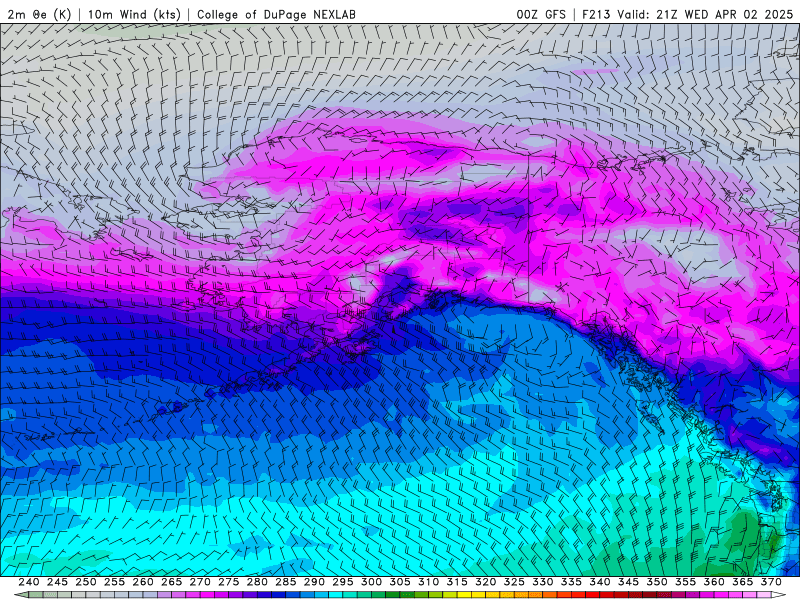800x600 pixels.
Task: Select the 335 color scale label
Action: pos(571,582)
